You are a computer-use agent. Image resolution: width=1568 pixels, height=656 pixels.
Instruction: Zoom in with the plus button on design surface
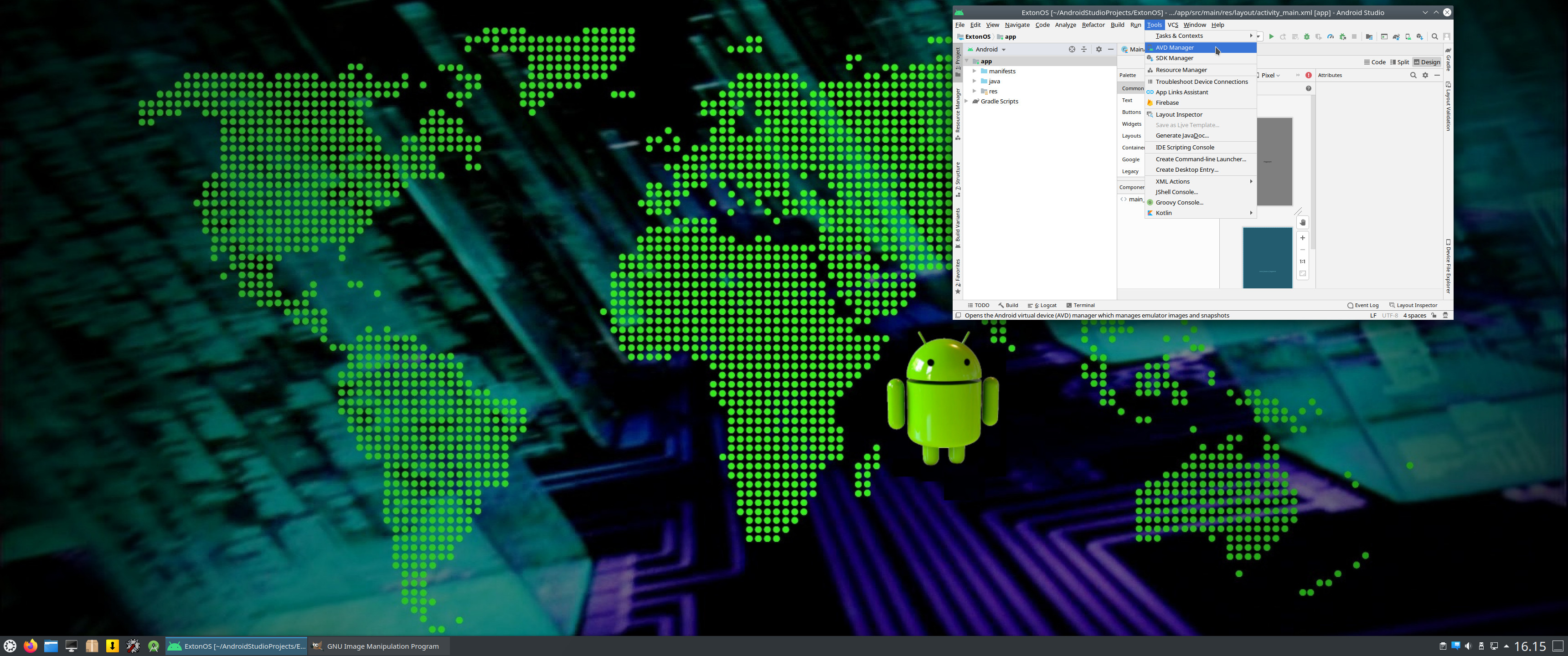(1303, 238)
